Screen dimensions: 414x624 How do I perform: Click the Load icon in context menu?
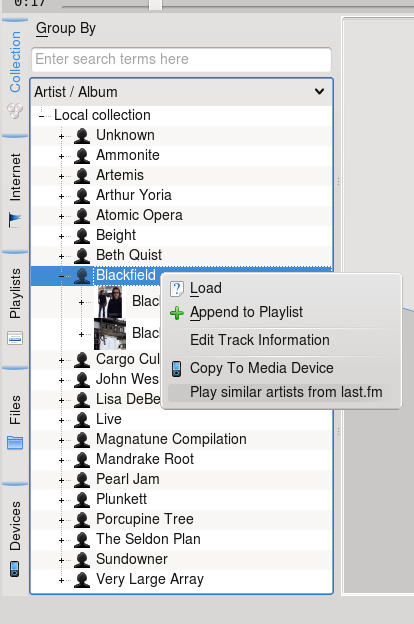point(177,289)
